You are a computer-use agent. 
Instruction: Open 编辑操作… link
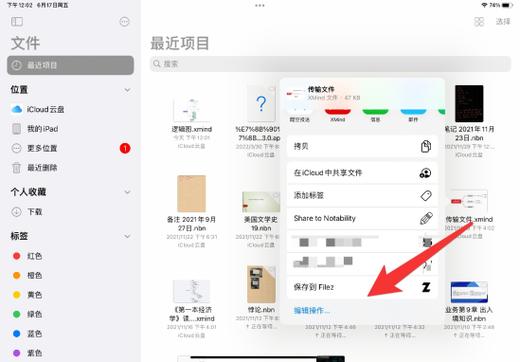coord(311,310)
